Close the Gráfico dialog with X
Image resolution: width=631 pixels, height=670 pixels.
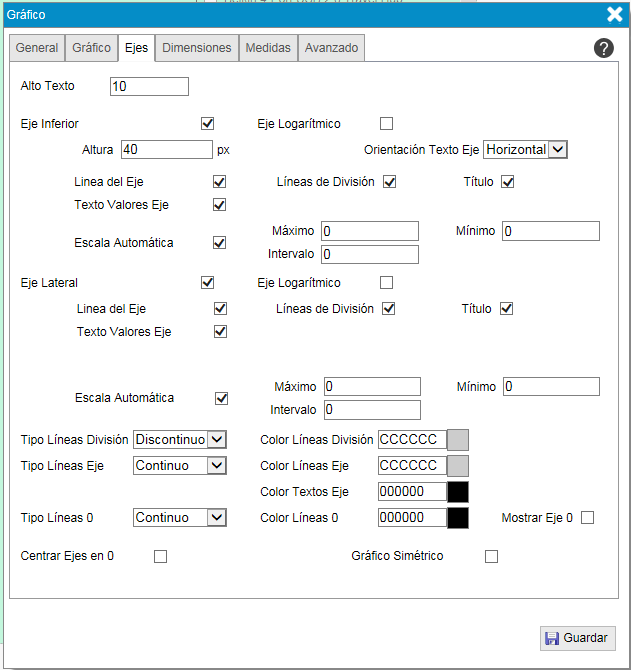[615, 14]
